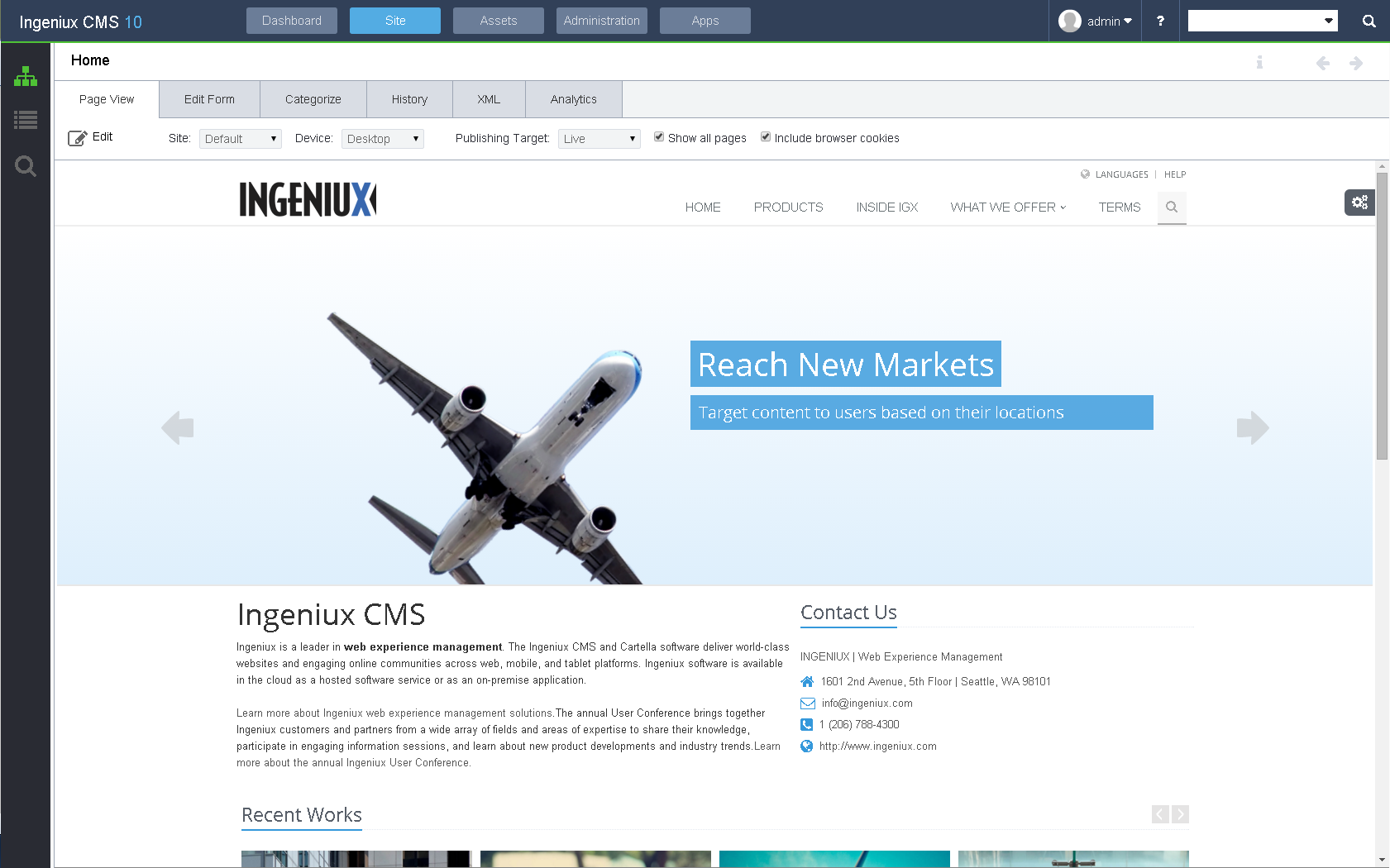Viewport: 1390px width, 868px height.
Task: Open the site tree icon in sidebar
Action: pos(26,76)
